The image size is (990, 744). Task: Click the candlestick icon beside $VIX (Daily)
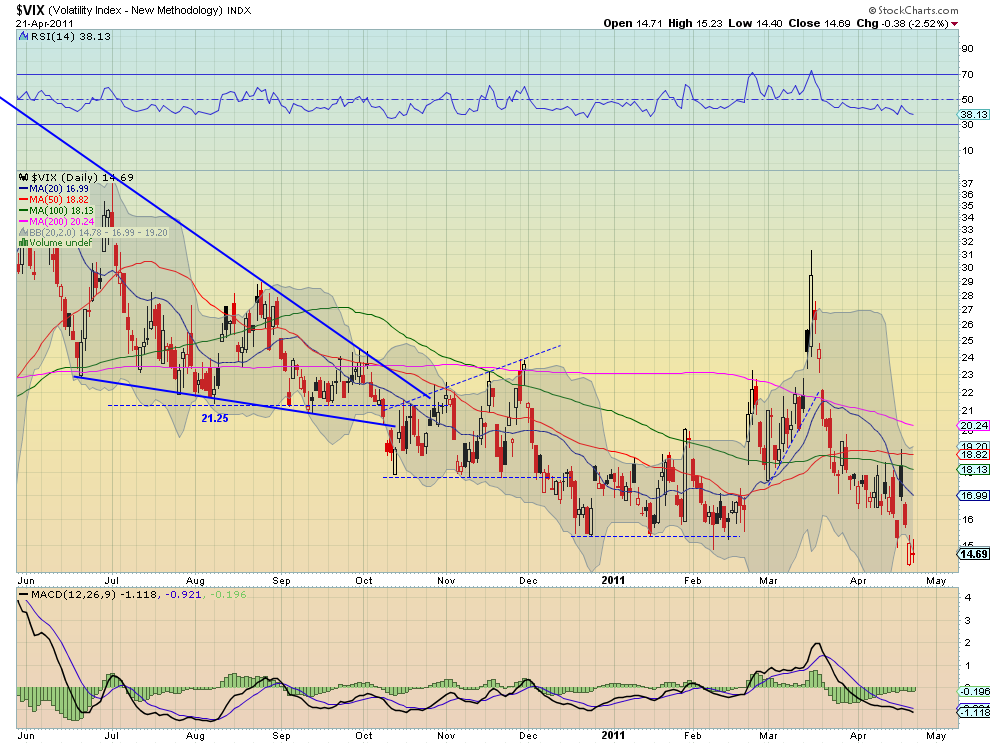pos(24,177)
